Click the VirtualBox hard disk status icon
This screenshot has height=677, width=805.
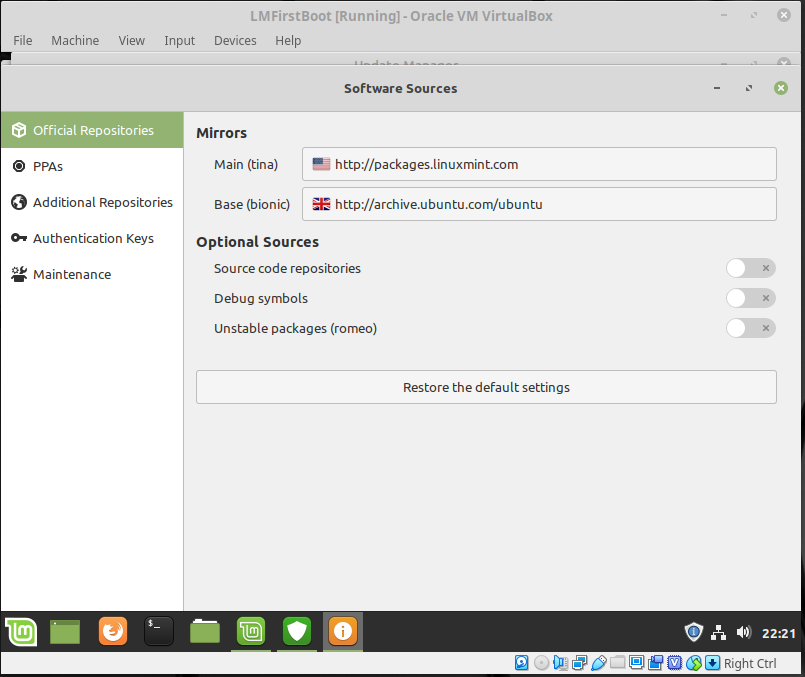click(522, 663)
